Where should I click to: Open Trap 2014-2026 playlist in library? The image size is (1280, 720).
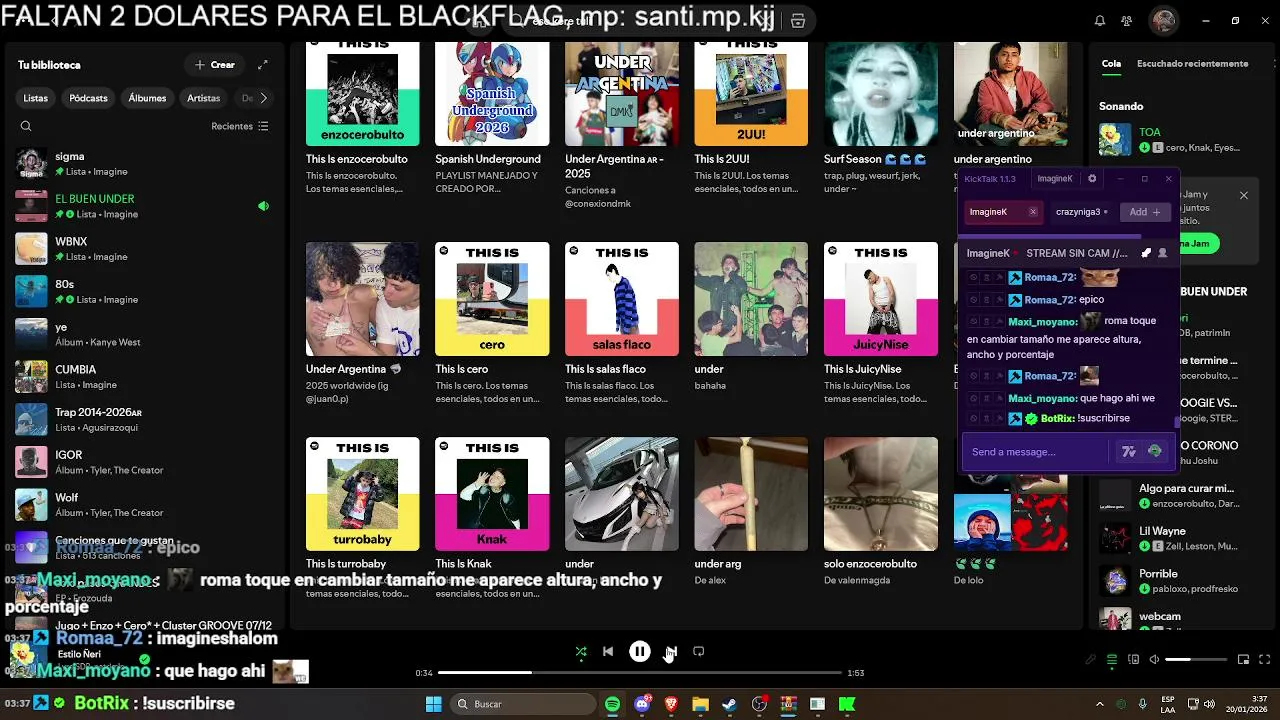click(x=143, y=420)
